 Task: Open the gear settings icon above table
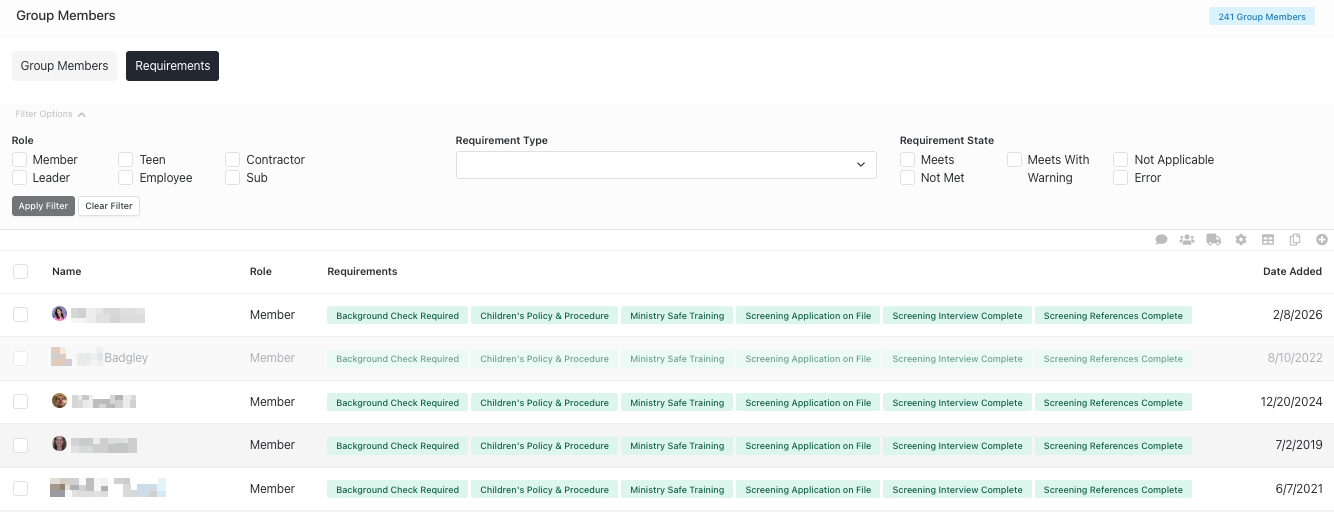click(1241, 240)
